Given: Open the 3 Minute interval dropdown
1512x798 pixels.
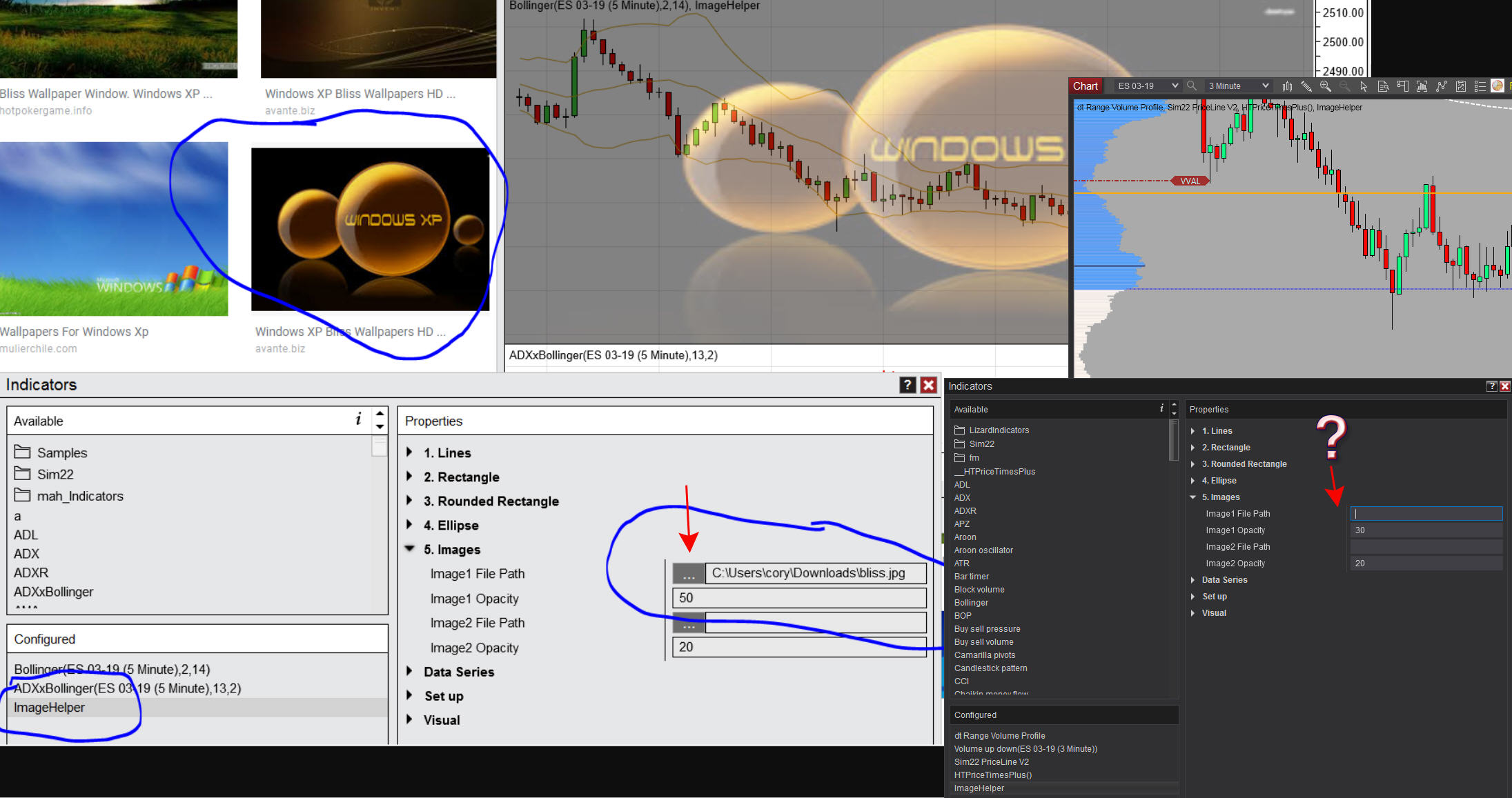Looking at the screenshot, I should click(1237, 86).
